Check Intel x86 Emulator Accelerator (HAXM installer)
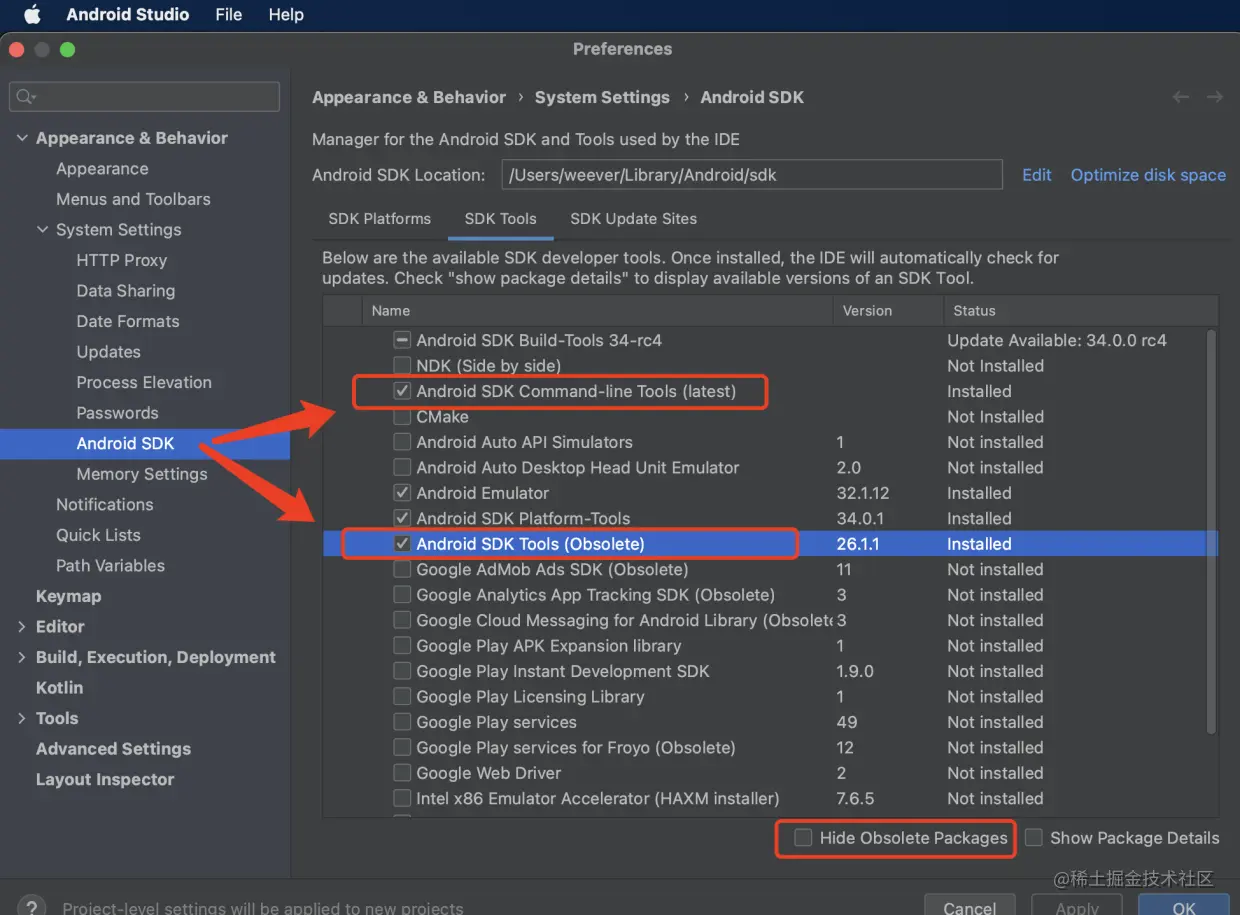 point(402,798)
